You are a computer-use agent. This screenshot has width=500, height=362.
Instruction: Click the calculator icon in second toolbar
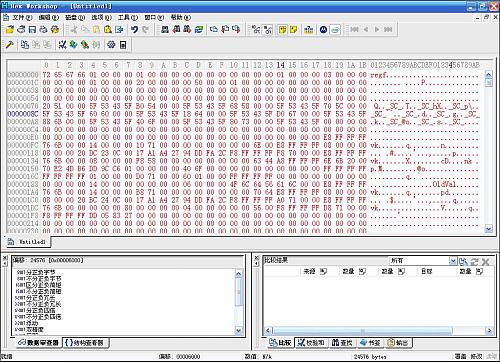[123, 45]
